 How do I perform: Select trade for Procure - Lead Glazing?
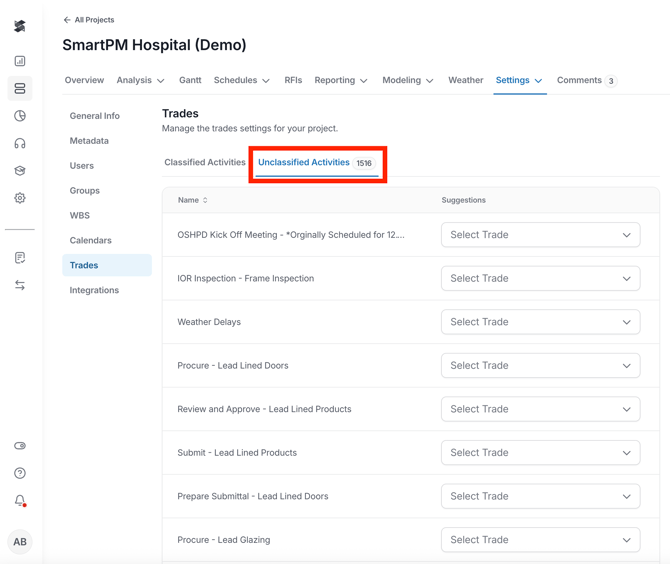[x=541, y=540]
